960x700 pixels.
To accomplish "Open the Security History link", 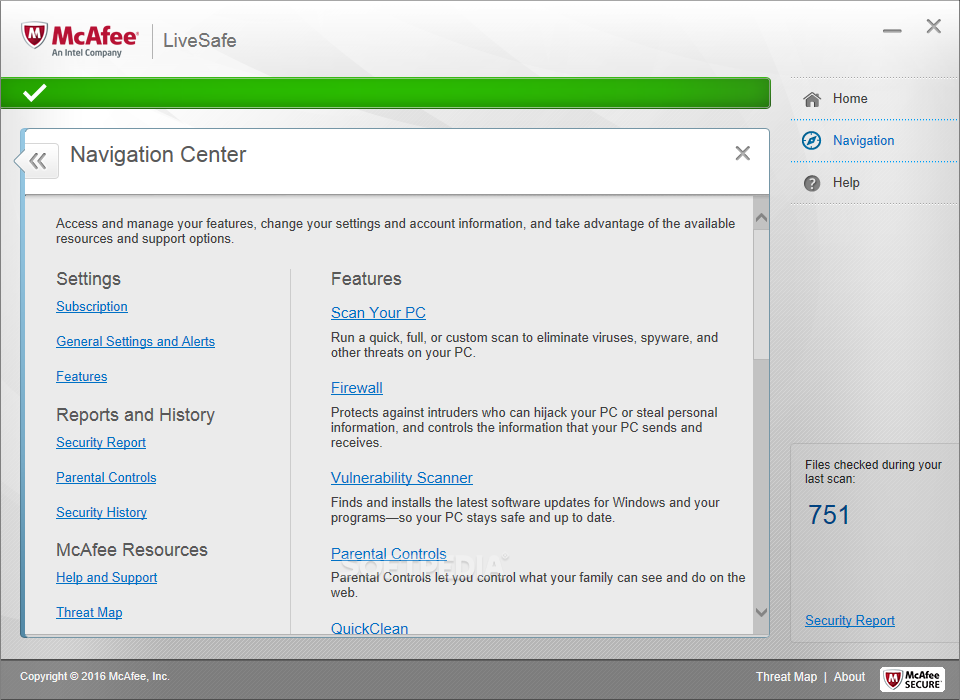I will coord(102,512).
